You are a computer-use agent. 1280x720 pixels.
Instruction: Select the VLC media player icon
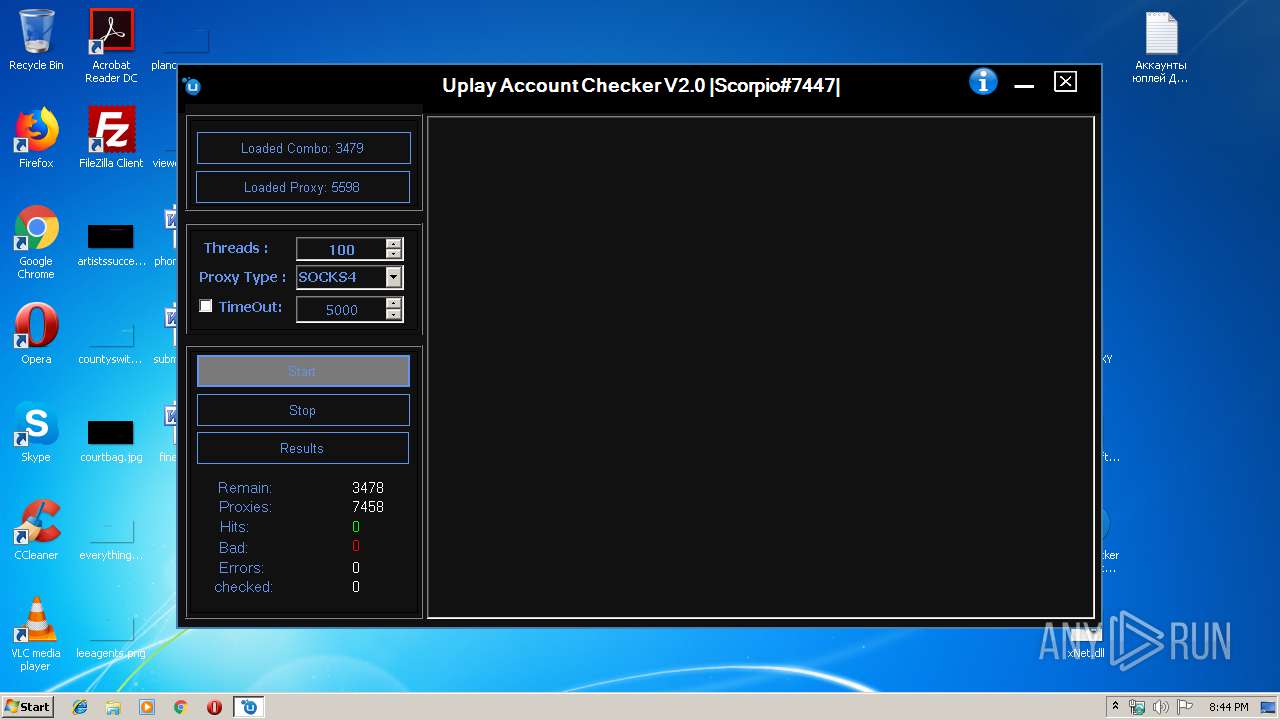point(36,634)
